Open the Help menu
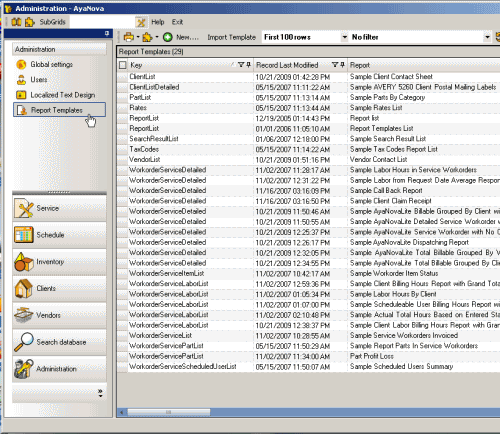 coord(158,22)
